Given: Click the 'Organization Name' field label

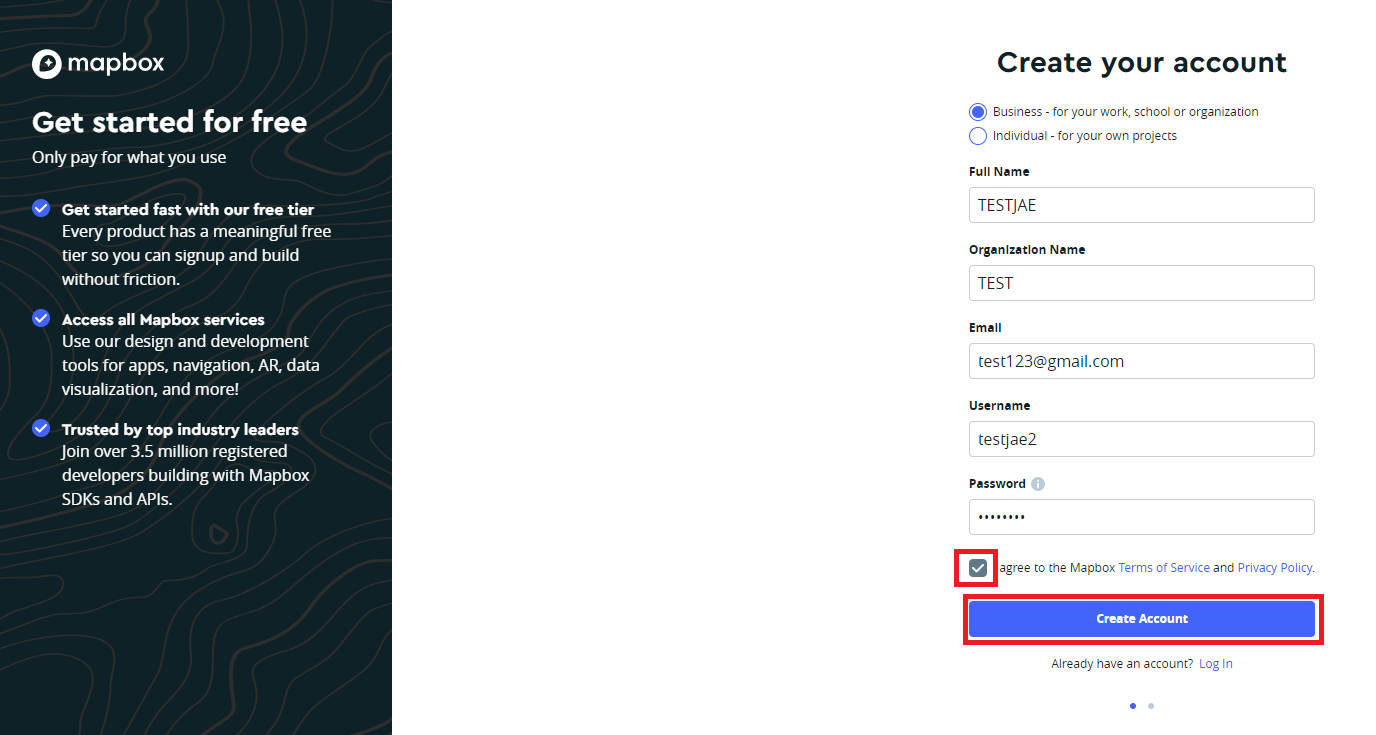Looking at the screenshot, I should [x=1027, y=250].
